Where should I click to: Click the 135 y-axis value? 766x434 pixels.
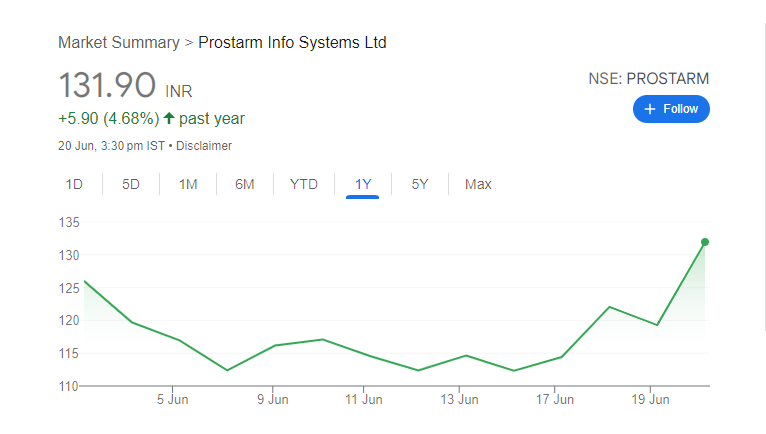point(69,222)
